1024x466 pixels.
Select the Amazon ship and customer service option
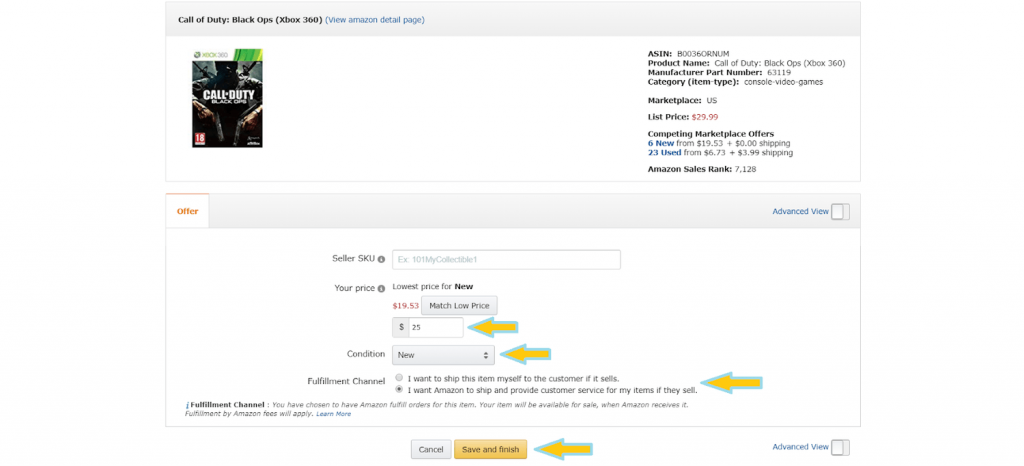click(x=399, y=390)
